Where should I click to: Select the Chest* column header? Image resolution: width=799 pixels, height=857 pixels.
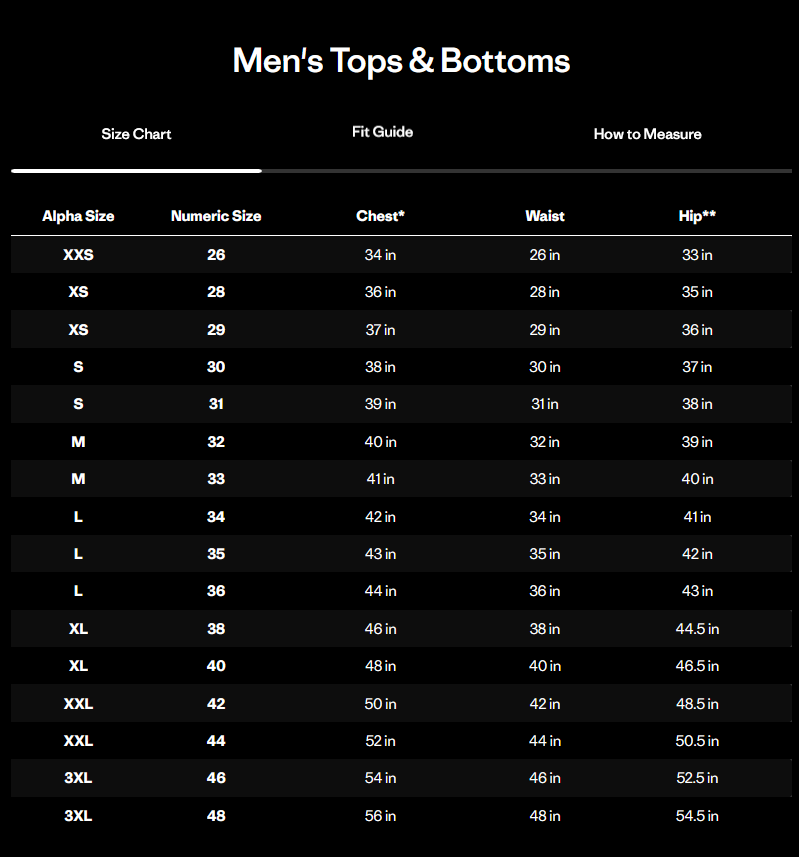[380, 216]
